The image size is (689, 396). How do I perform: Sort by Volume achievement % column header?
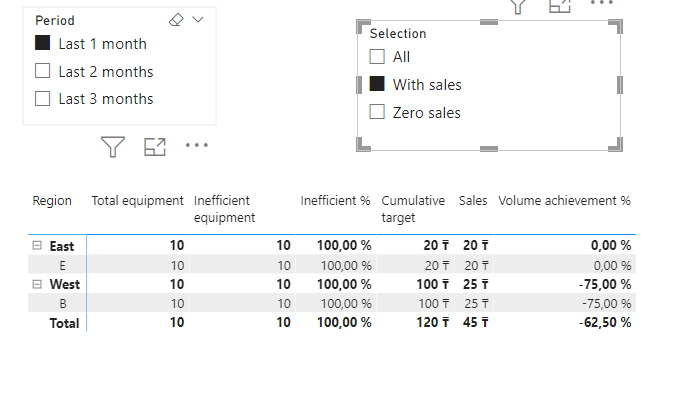click(x=564, y=201)
